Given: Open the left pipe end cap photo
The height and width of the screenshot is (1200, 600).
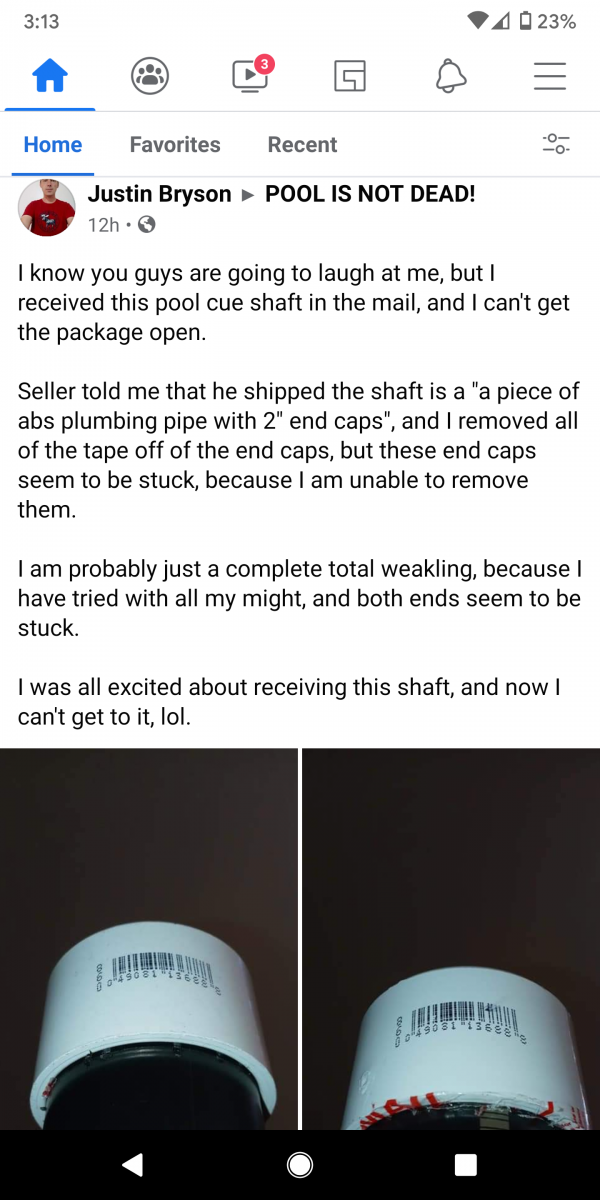Looking at the screenshot, I should 148,940.
